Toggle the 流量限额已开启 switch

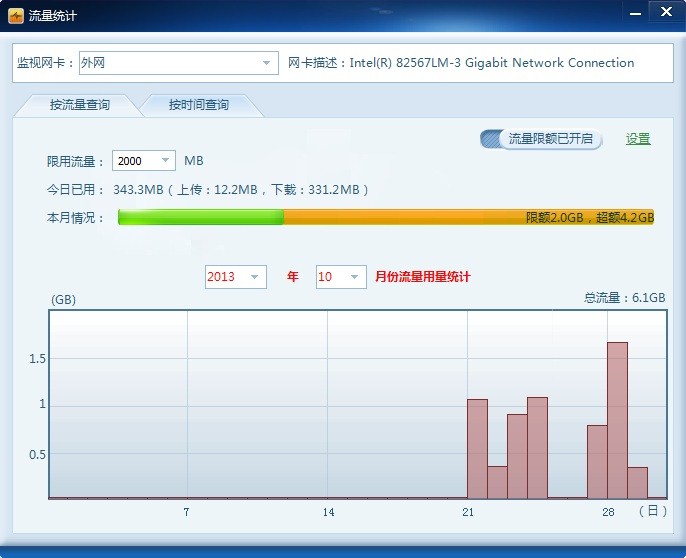tap(541, 139)
